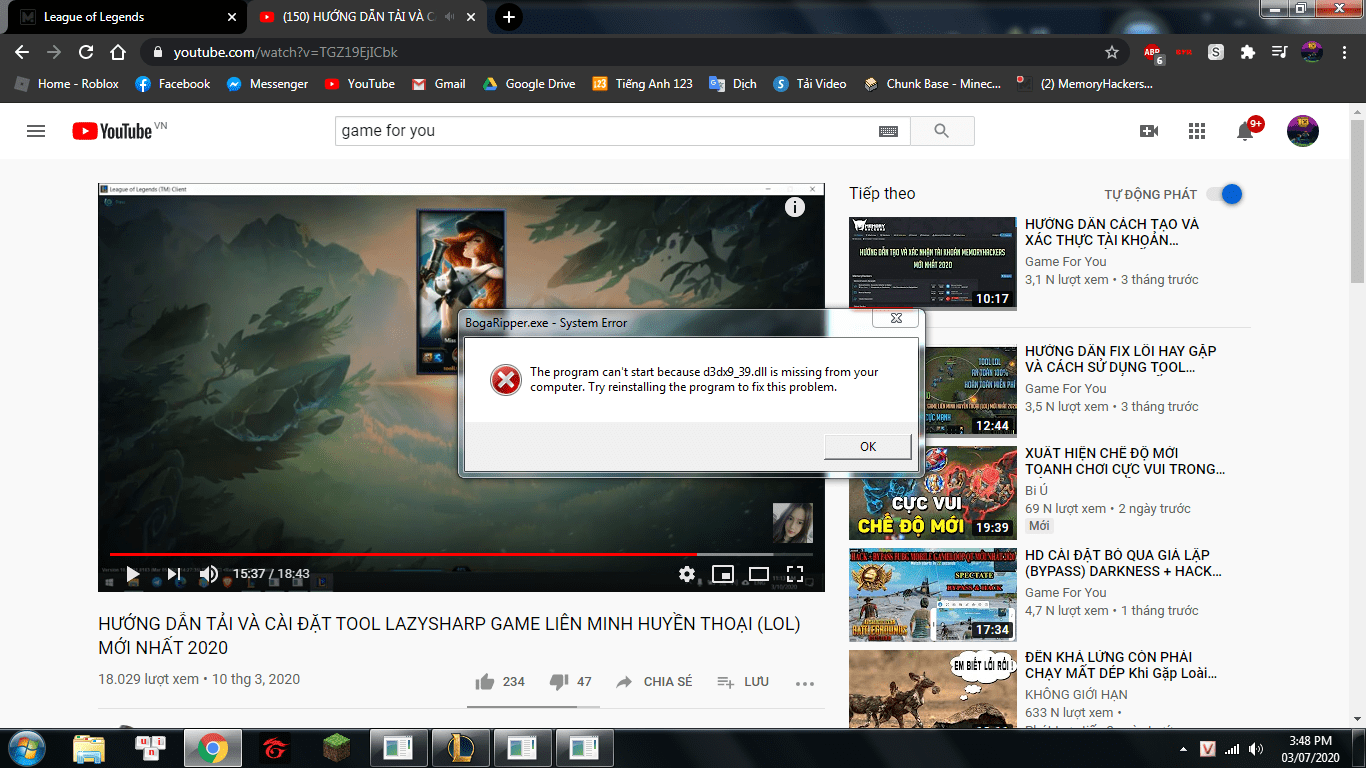Open the Gmail bookmark
This screenshot has width=1366, height=768.
(438, 84)
